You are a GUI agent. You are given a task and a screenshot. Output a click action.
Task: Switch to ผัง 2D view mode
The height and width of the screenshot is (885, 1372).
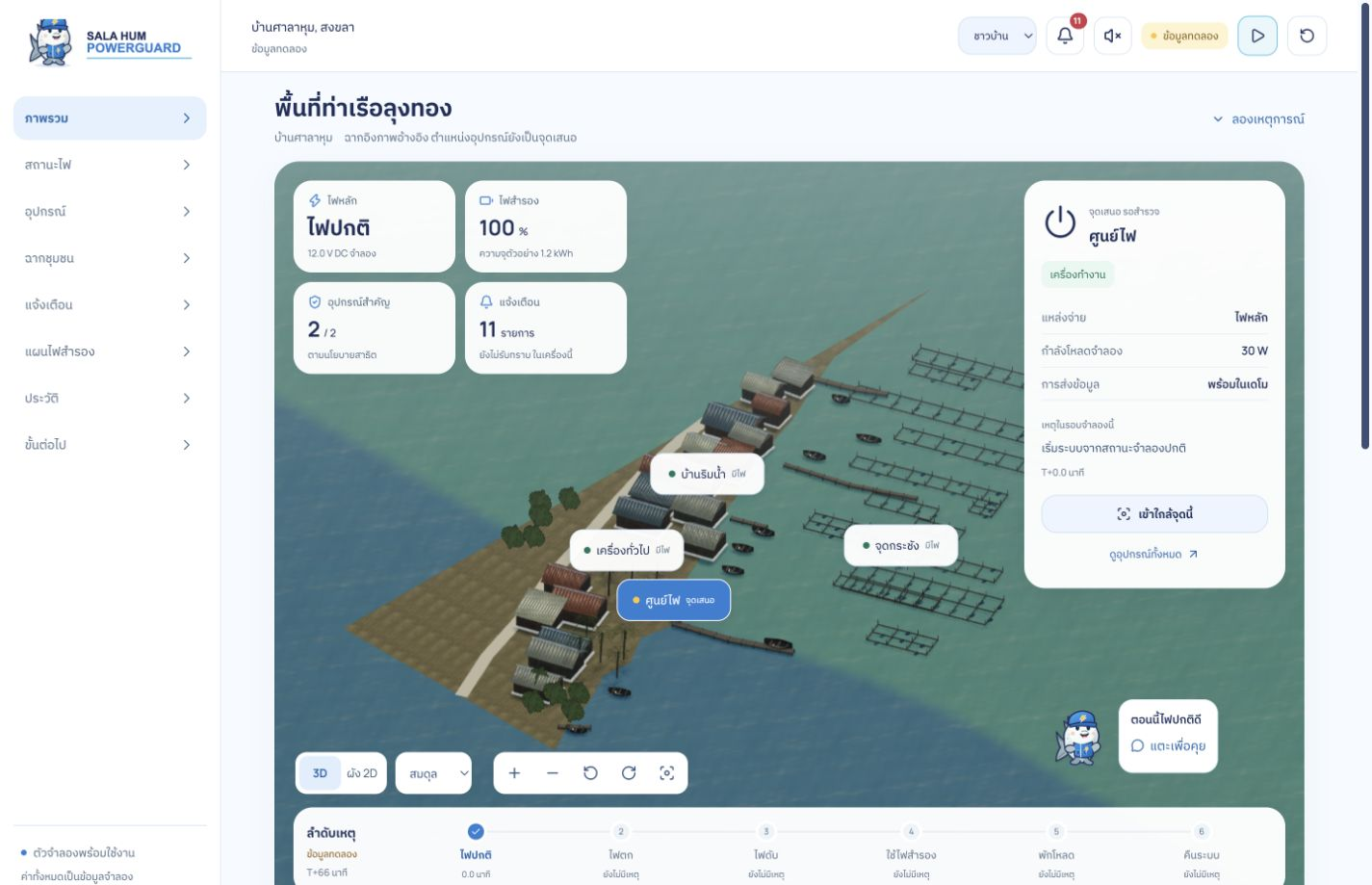(x=362, y=773)
